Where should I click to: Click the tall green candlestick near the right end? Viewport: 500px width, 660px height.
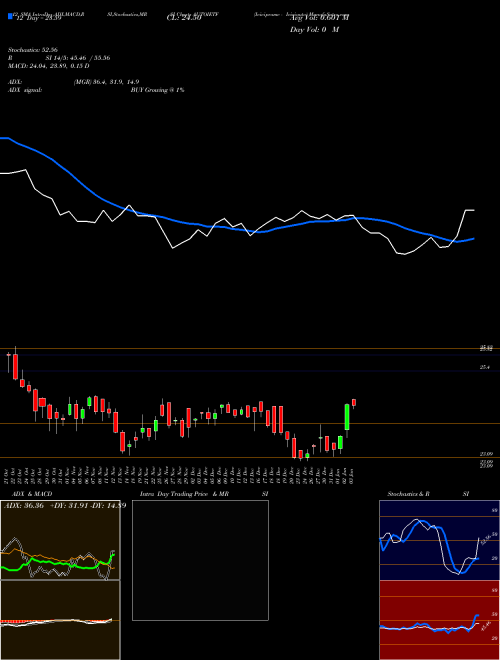347,417
